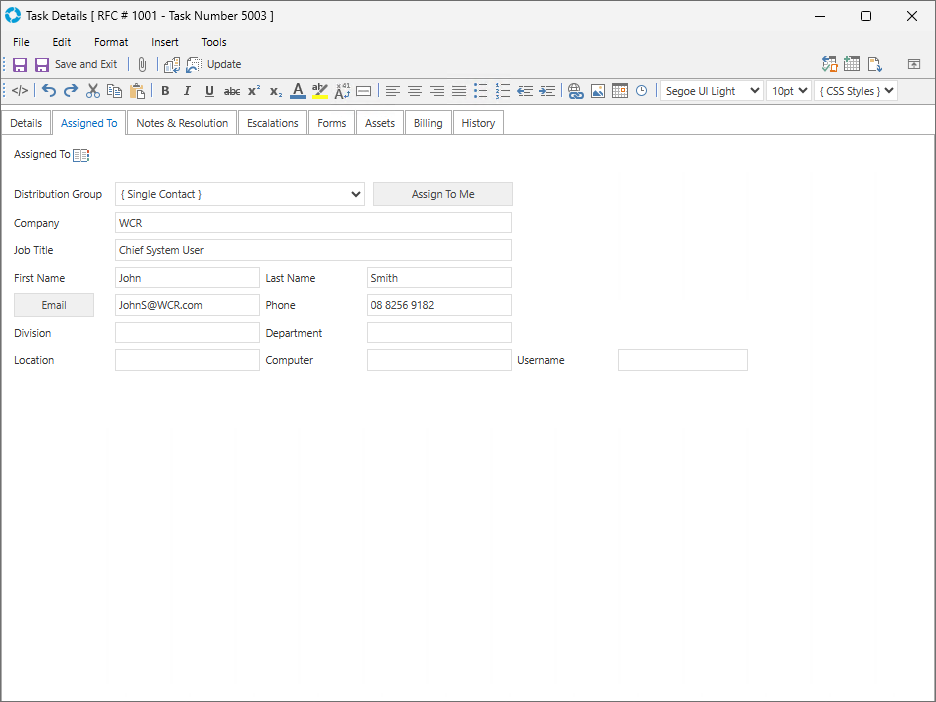Click the attachment paperclip icon

(142, 64)
